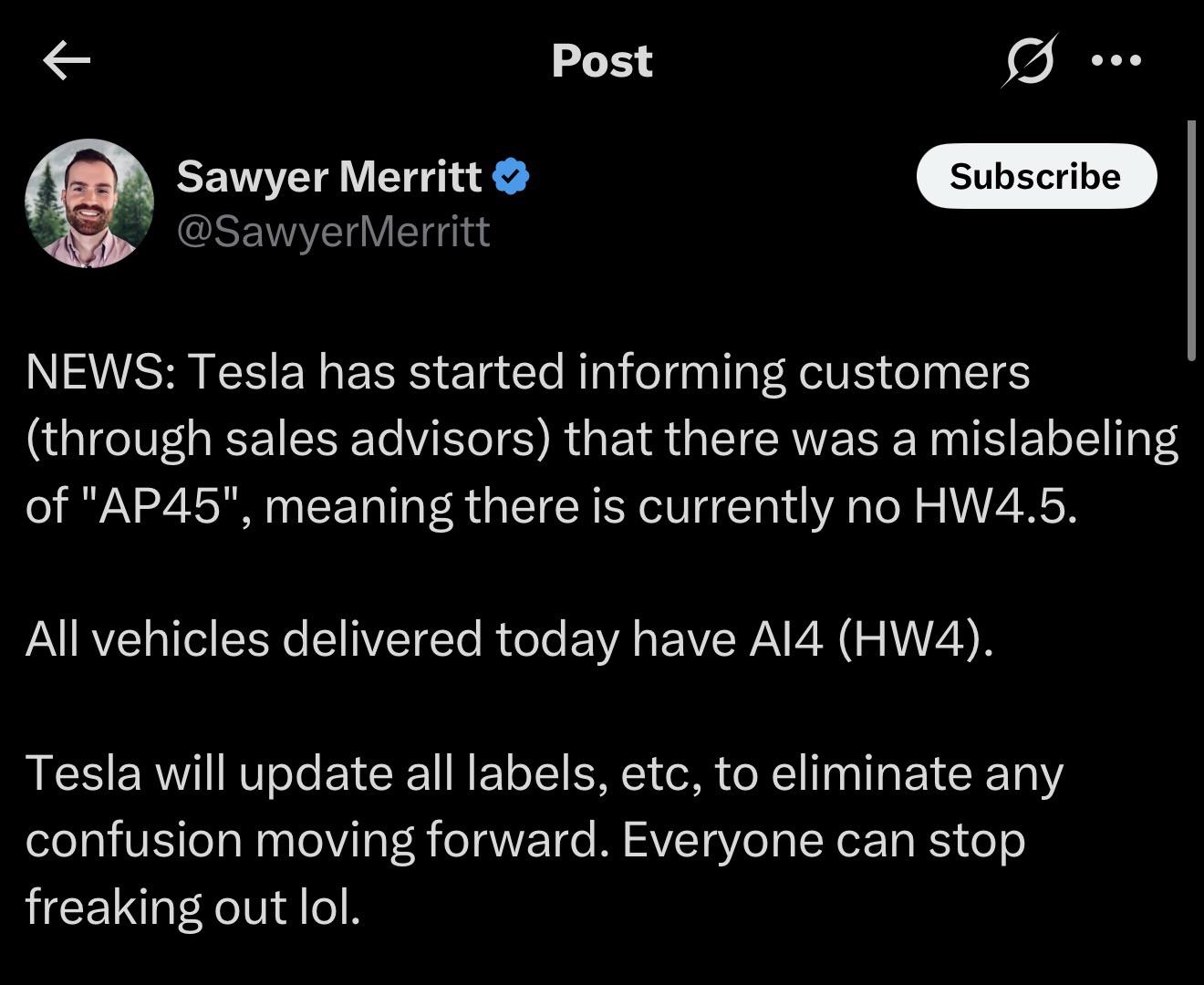Open the @SawyerMerritt handle
The height and width of the screenshot is (985, 1204).
(333, 232)
